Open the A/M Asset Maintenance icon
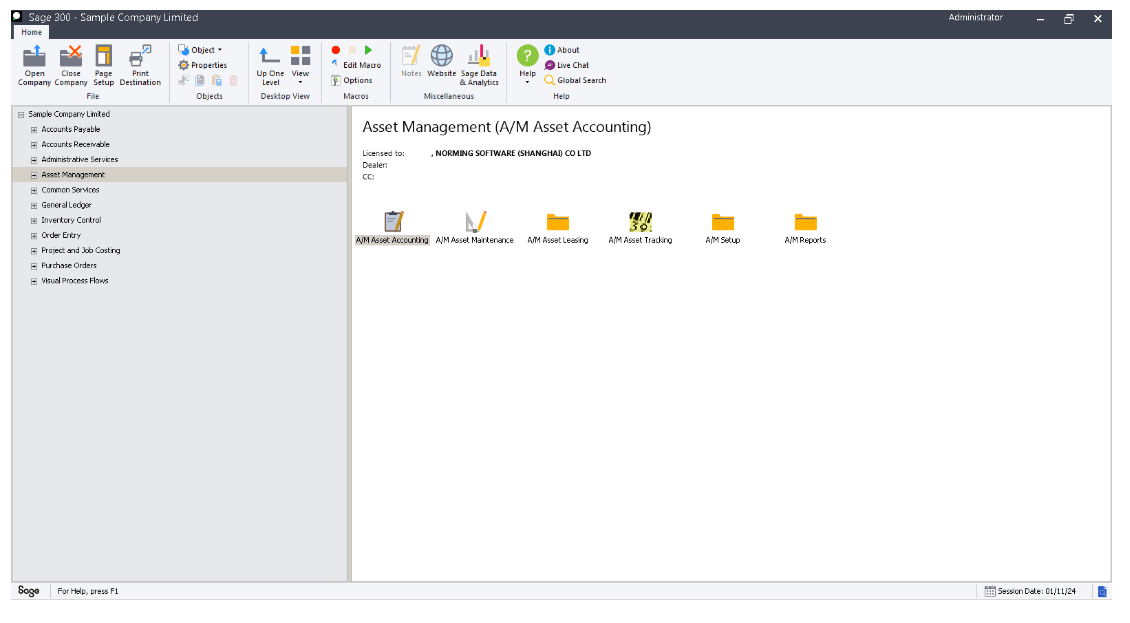The height and width of the screenshot is (623, 1130). (475, 221)
